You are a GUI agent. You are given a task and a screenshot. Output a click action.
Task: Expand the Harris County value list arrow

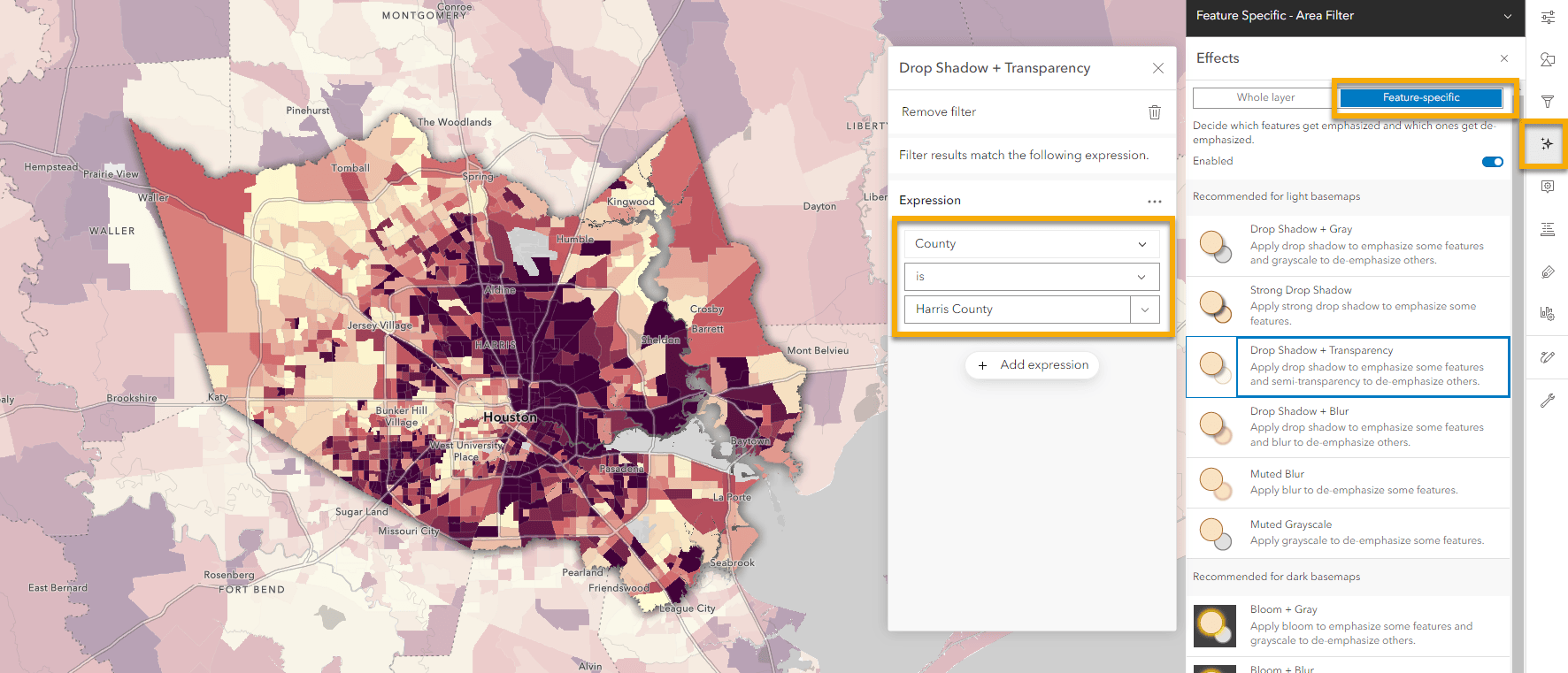(1145, 310)
